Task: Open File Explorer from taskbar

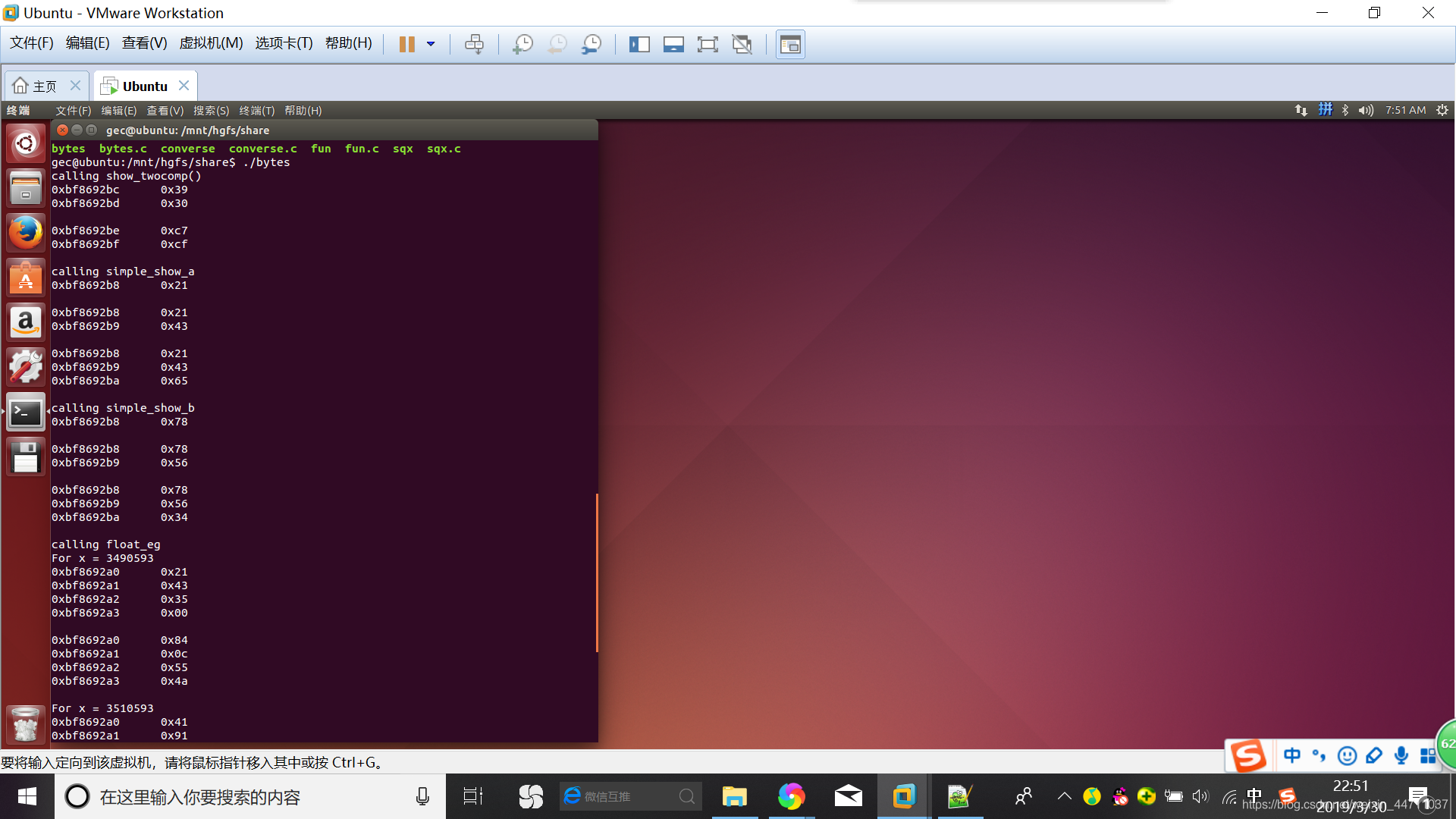Action: [x=734, y=796]
